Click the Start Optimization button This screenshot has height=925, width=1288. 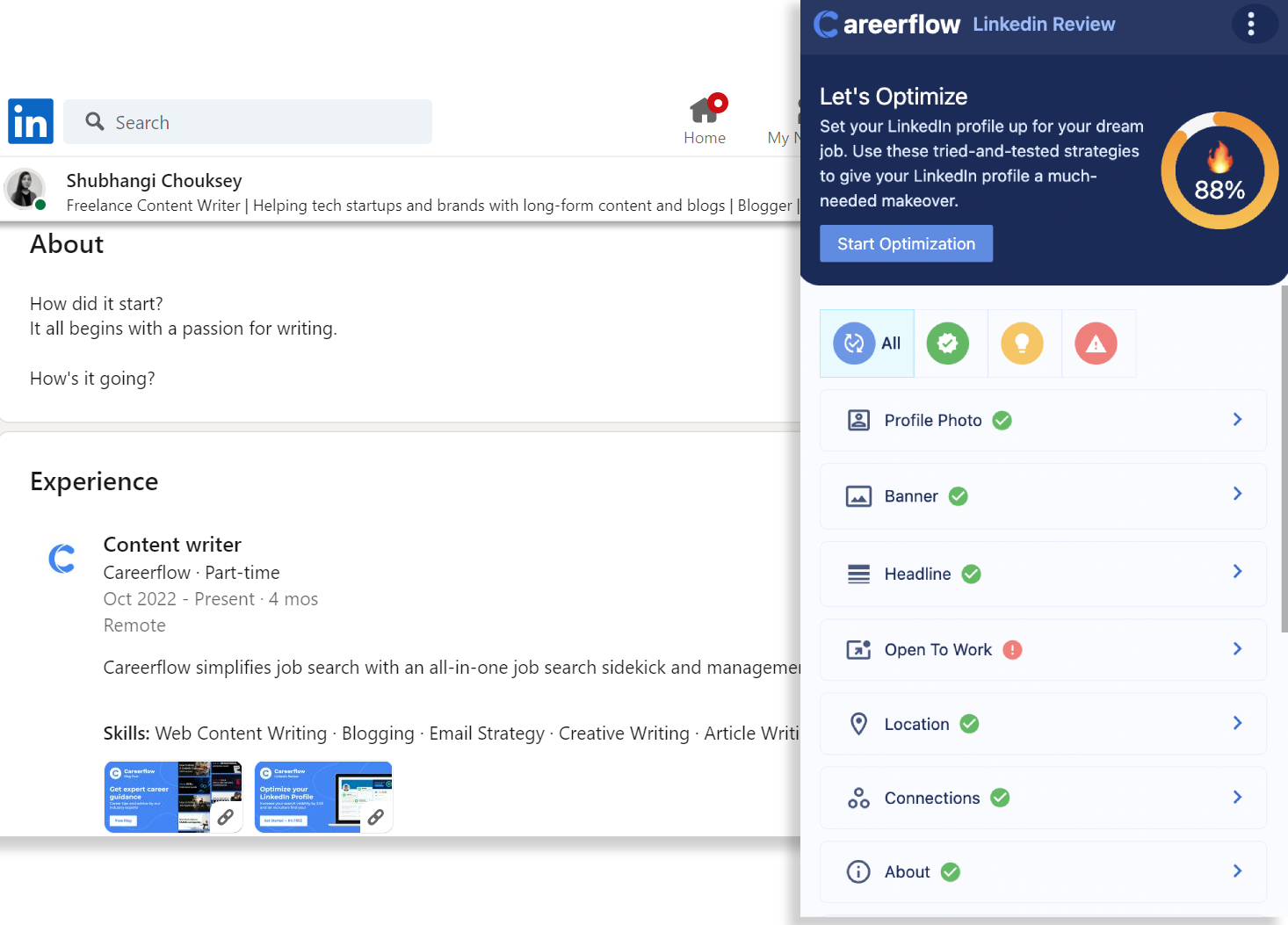coord(906,243)
